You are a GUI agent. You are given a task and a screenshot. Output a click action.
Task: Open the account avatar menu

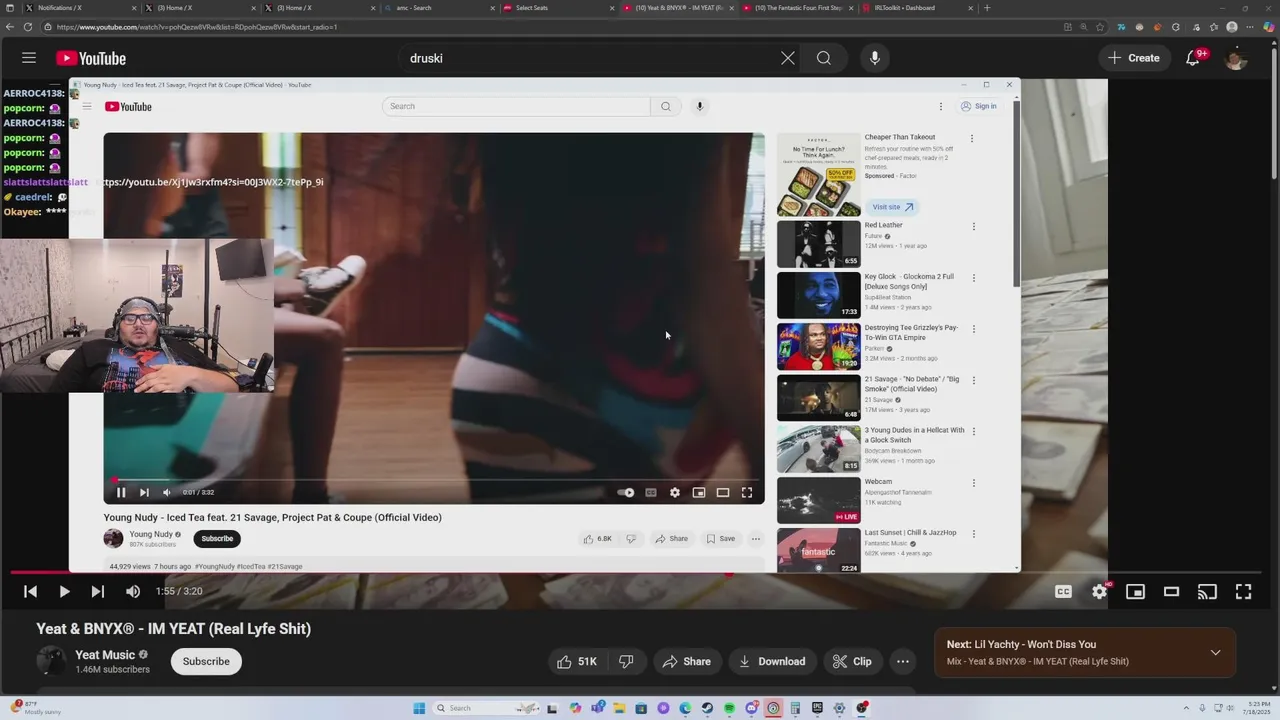[x=1236, y=58]
